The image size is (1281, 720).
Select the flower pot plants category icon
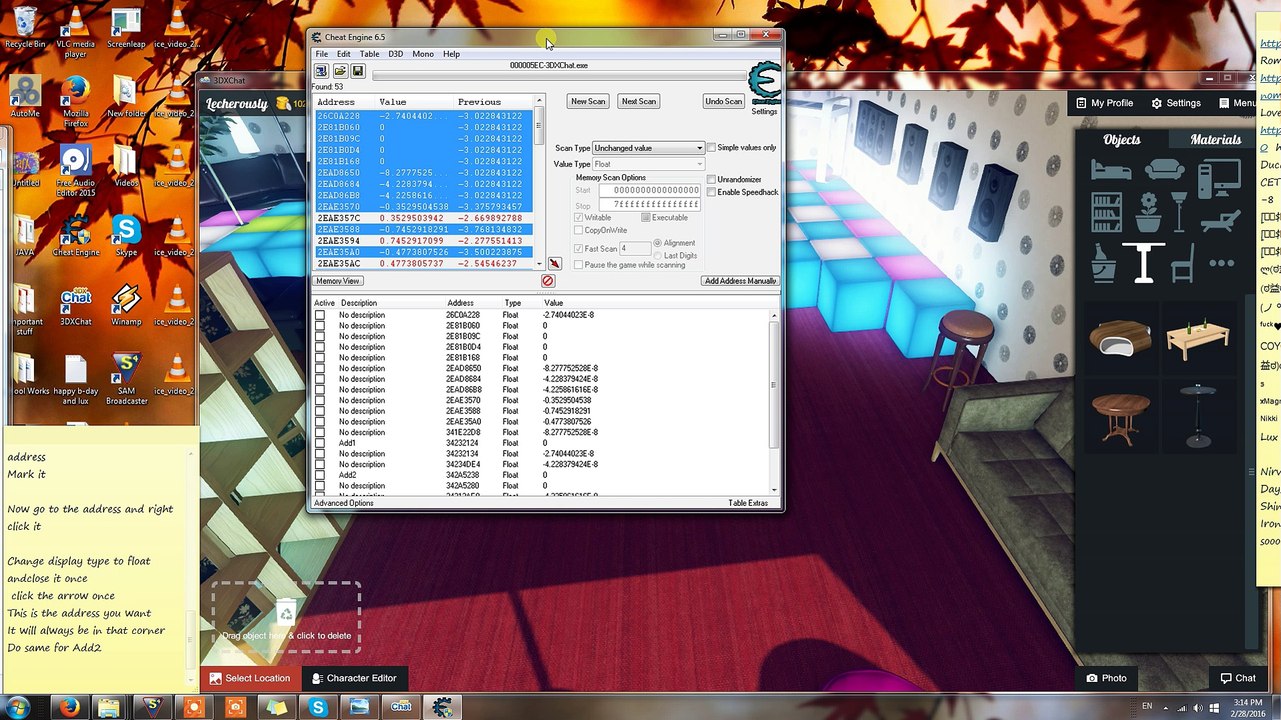[x=1149, y=213]
